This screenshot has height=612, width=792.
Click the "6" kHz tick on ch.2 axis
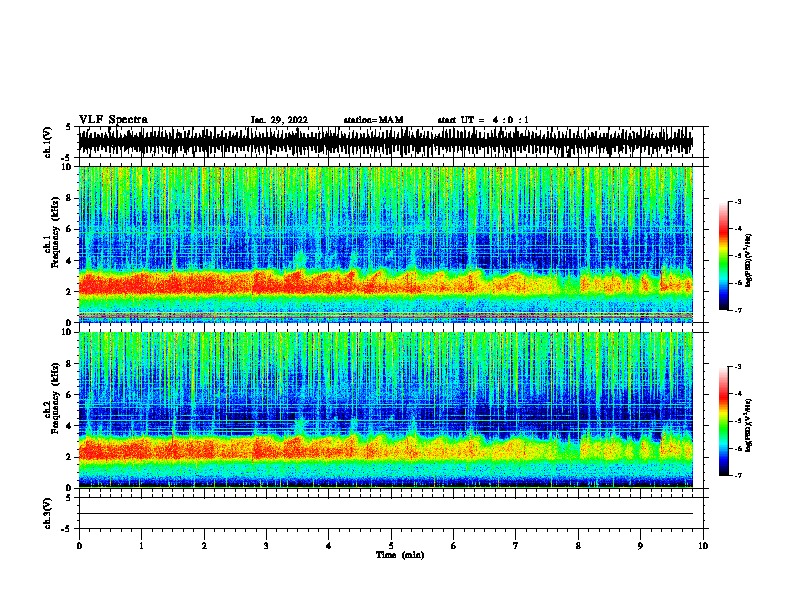(71, 395)
